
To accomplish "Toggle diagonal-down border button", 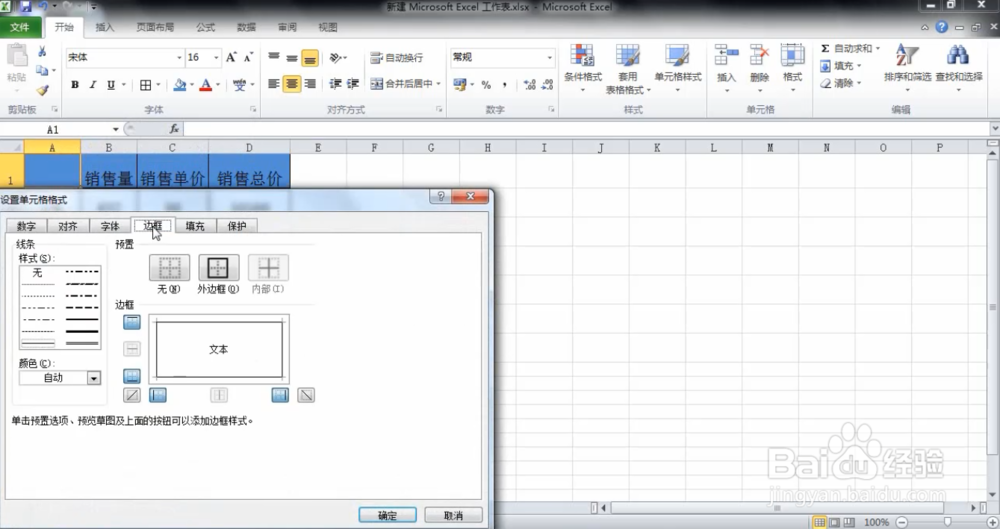I will pos(306,396).
